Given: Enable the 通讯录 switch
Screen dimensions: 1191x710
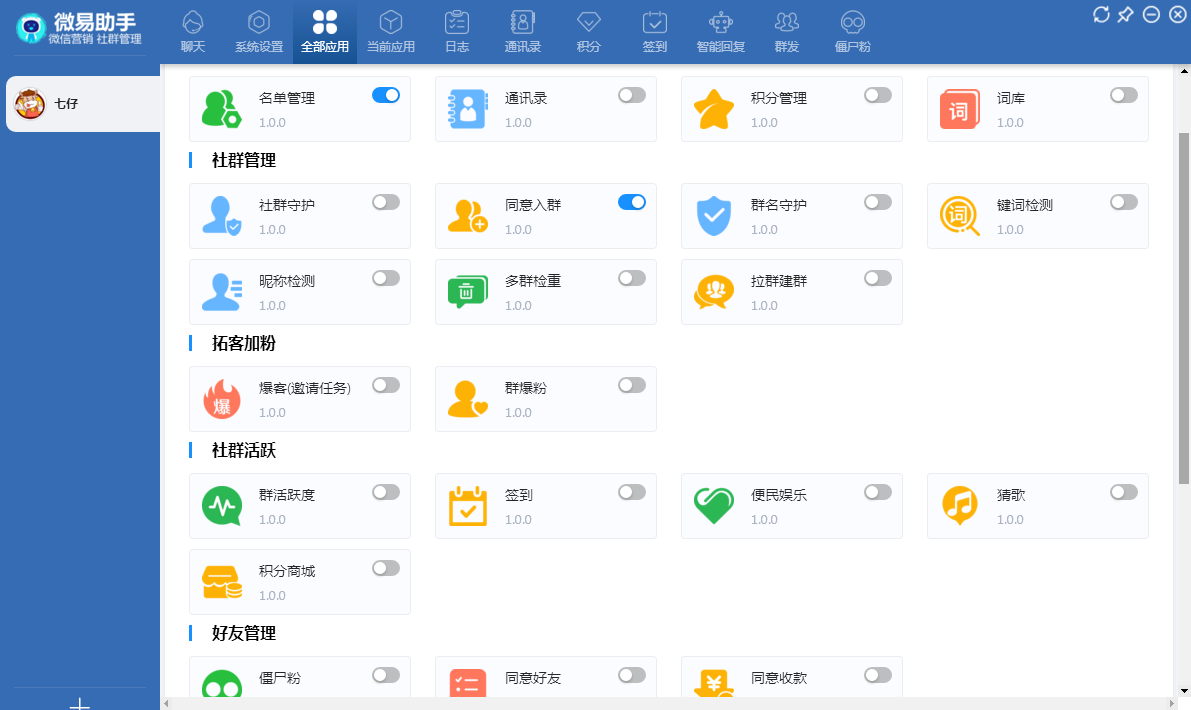Looking at the screenshot, I should point(632,95).
